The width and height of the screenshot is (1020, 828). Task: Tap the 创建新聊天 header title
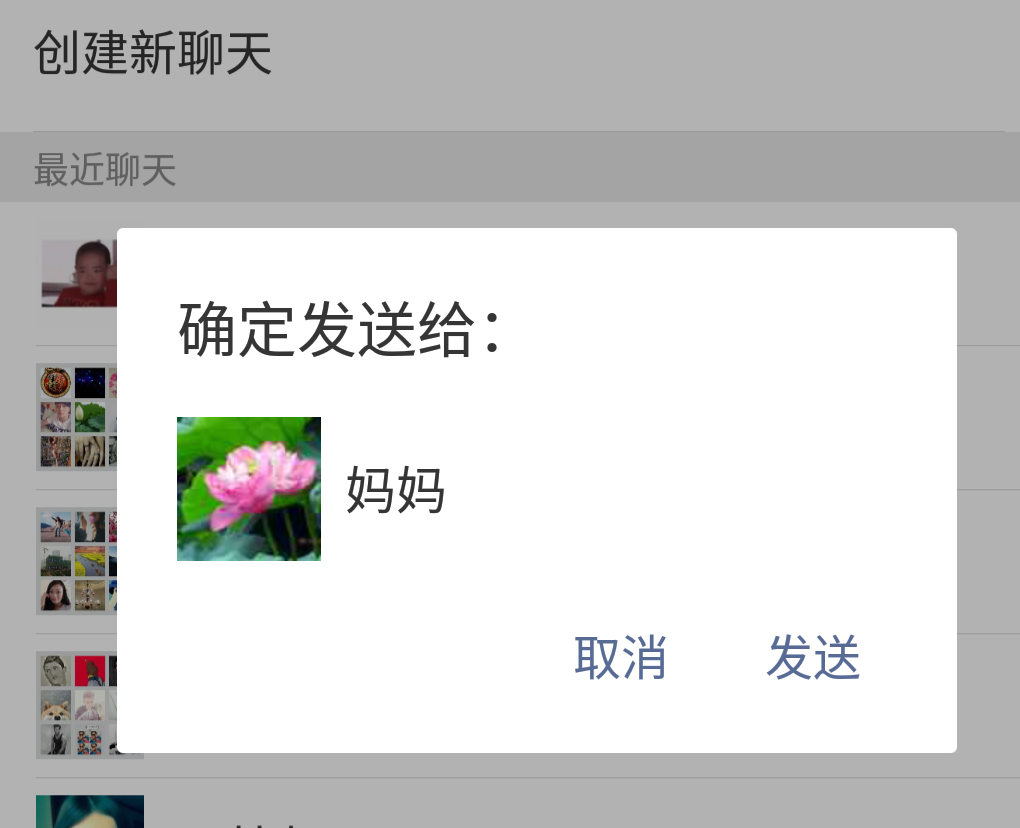pyautogui.click(x=153, y=53)
